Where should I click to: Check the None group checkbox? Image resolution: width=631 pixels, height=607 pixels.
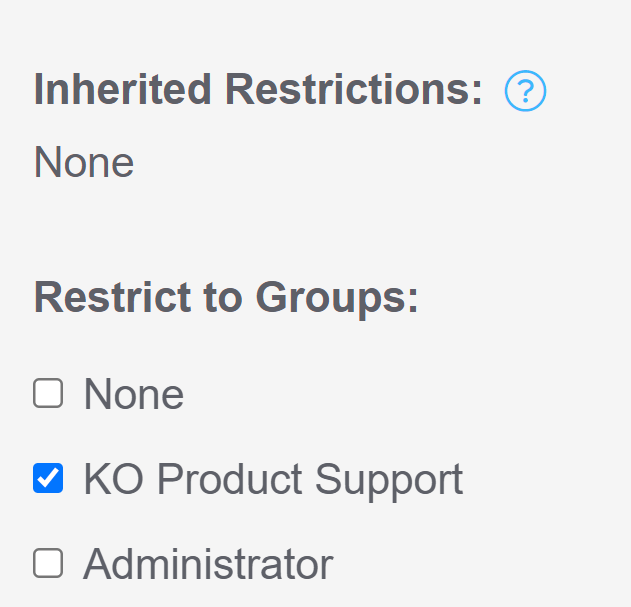click(x=48, y=394)
